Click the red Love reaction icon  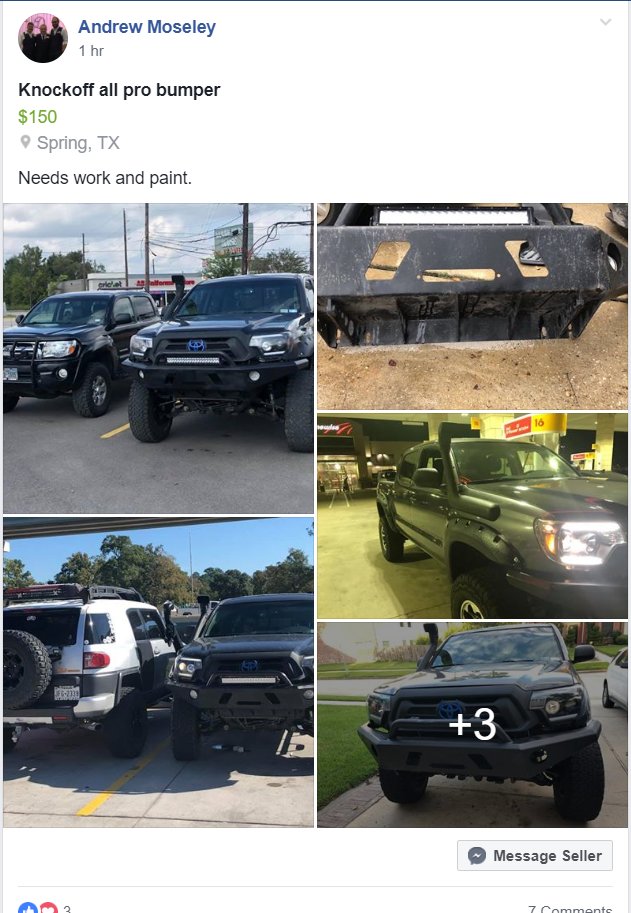click(x=48, y=908)
